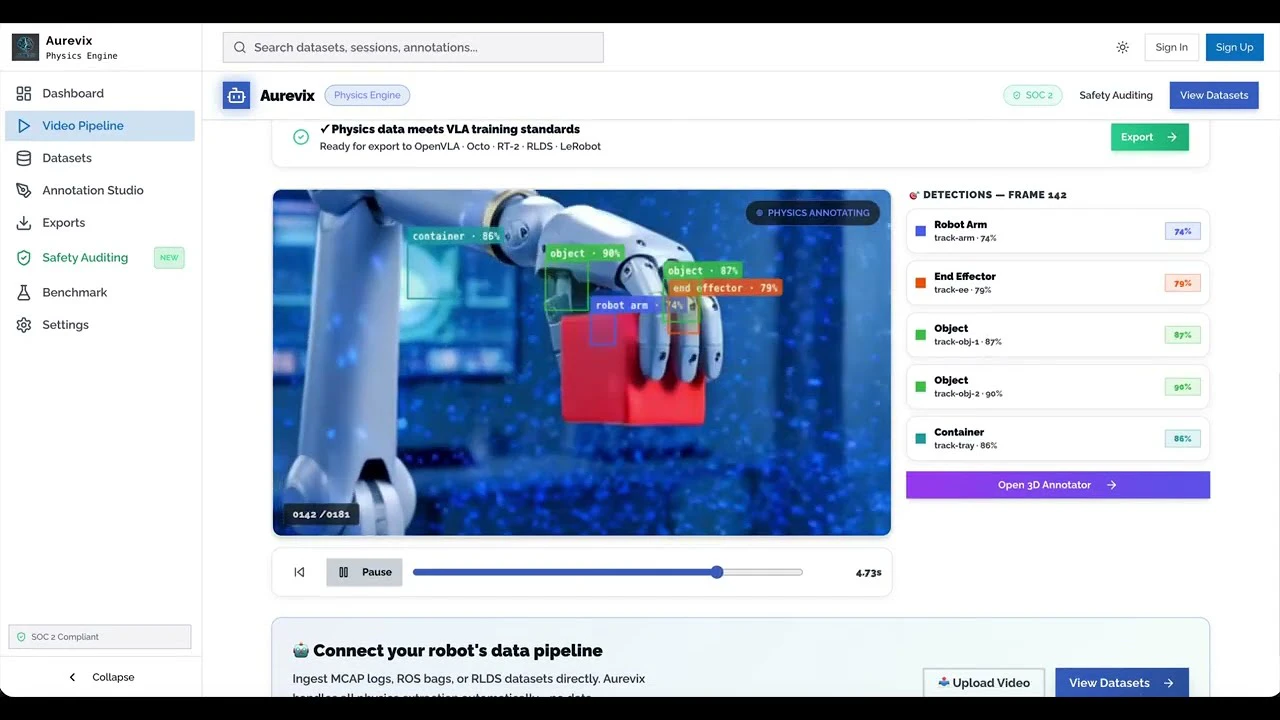Viewport: 1280px width, 720px height.
Task: Click the 86% confidence badge
Action: click(x=1182, y=439)
